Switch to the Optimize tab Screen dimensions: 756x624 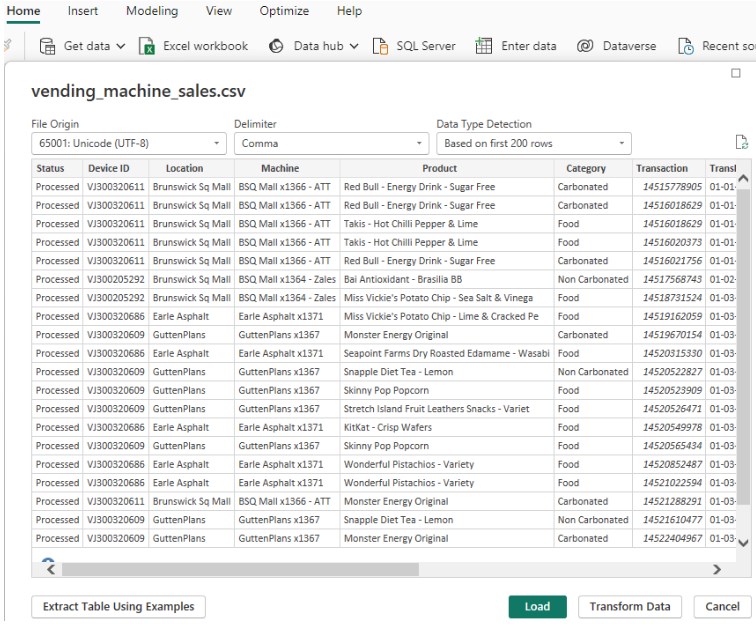point(284,11)
